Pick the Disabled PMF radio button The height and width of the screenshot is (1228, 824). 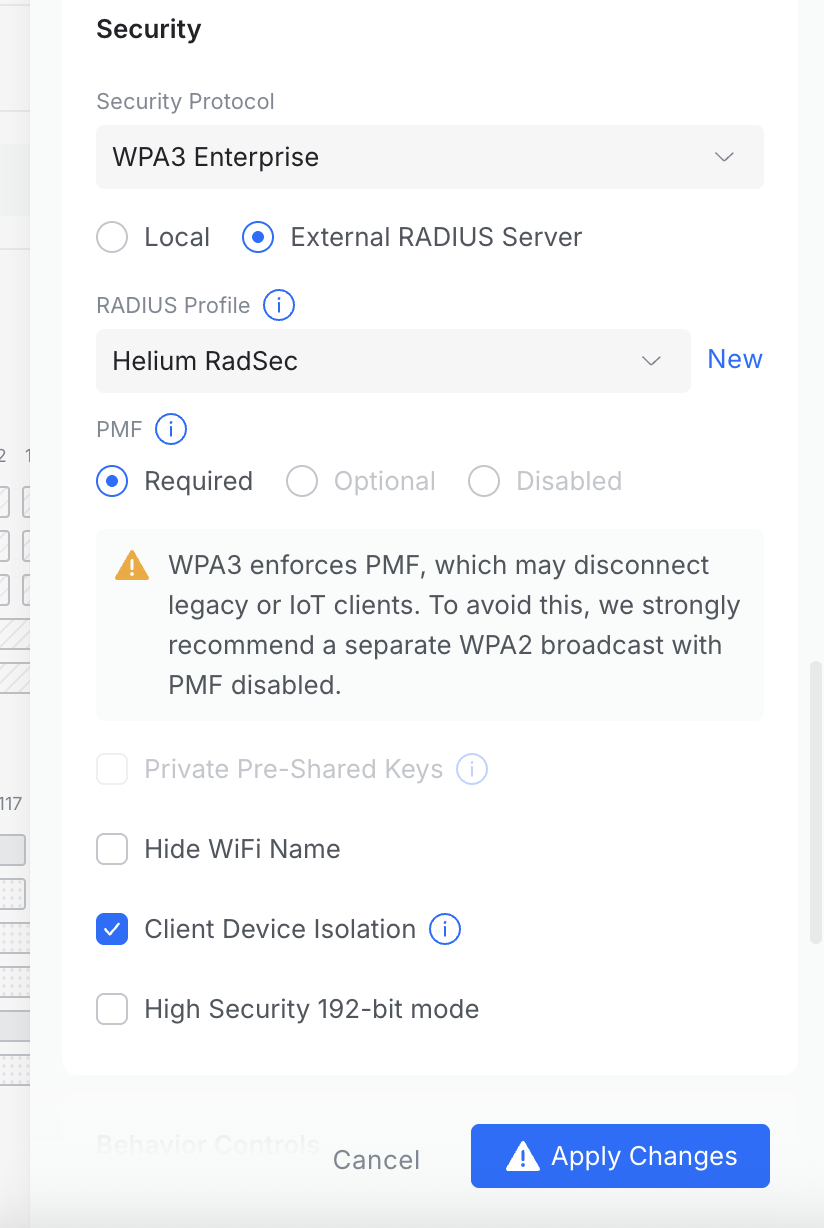point(484,481)
